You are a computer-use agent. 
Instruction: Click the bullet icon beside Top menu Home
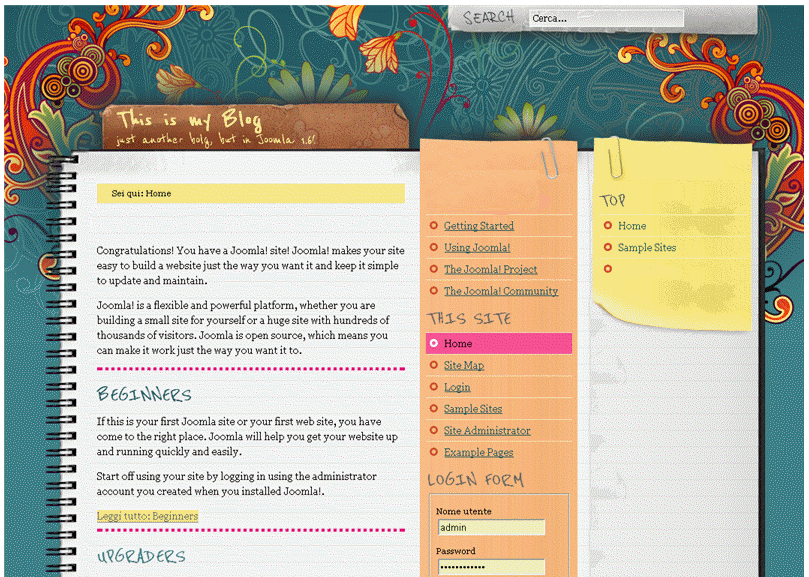point(608,226)
